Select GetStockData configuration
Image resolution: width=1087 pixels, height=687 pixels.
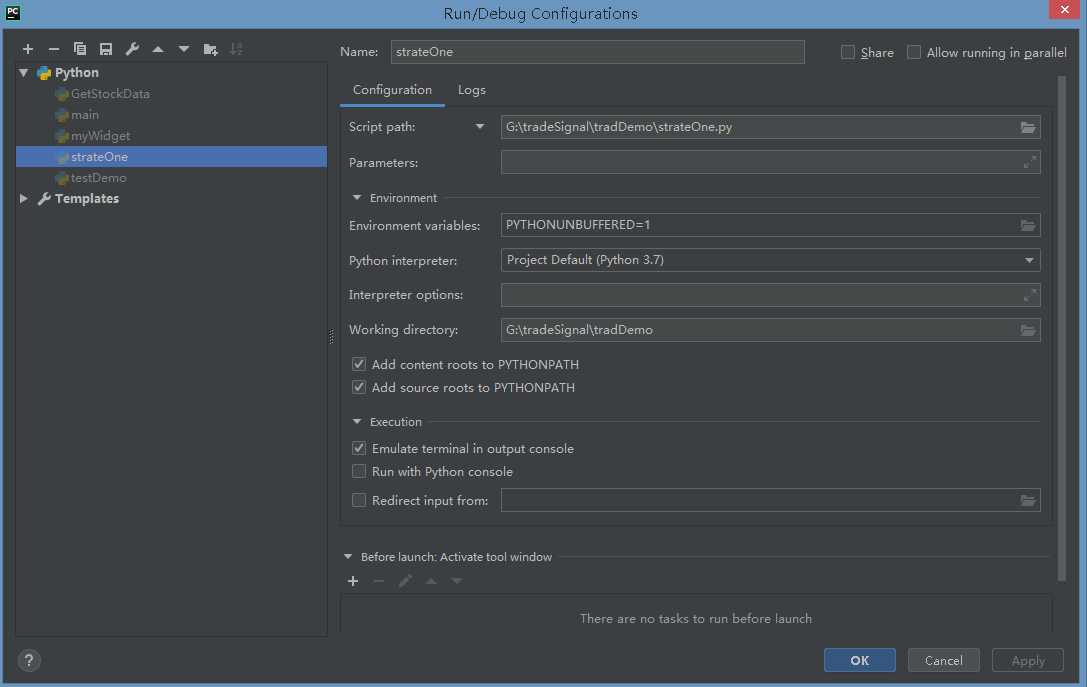(x=110, y=94)
